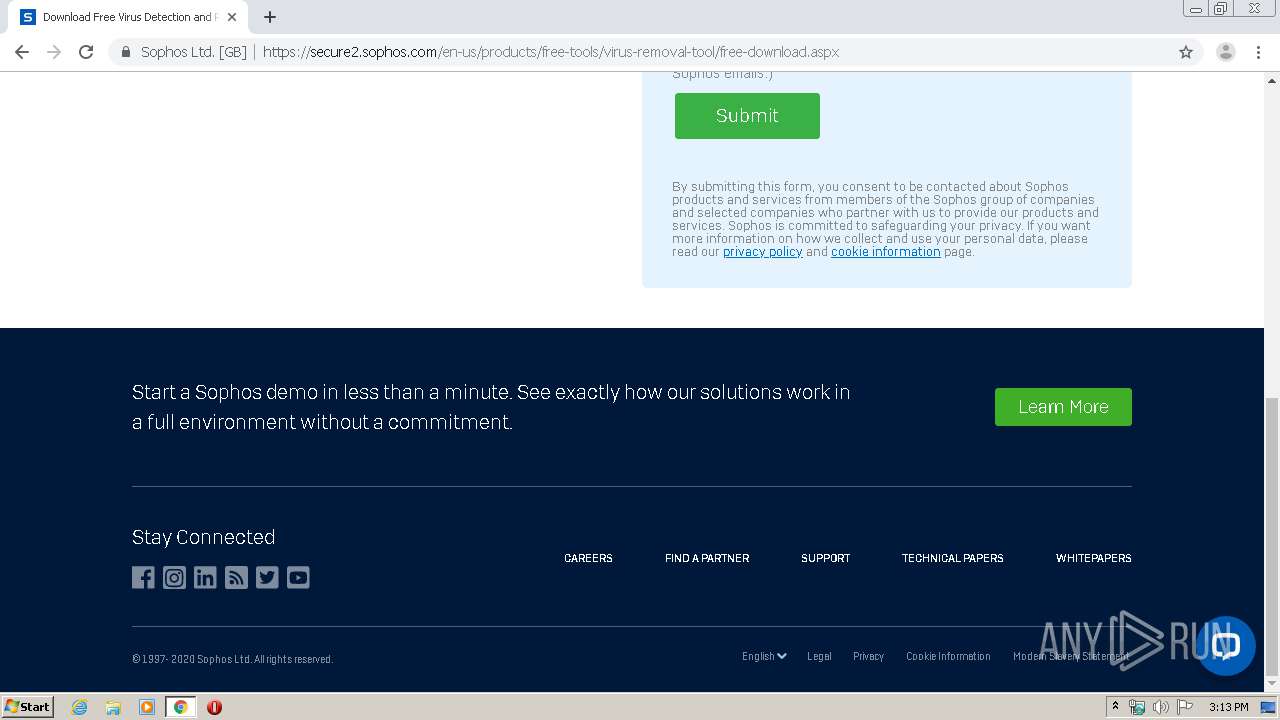Image resolution: width=1280 pixels, height=720 pixels.
Task: Open the cookie information link
Action: pyautogui.click(x=886, y=252)
